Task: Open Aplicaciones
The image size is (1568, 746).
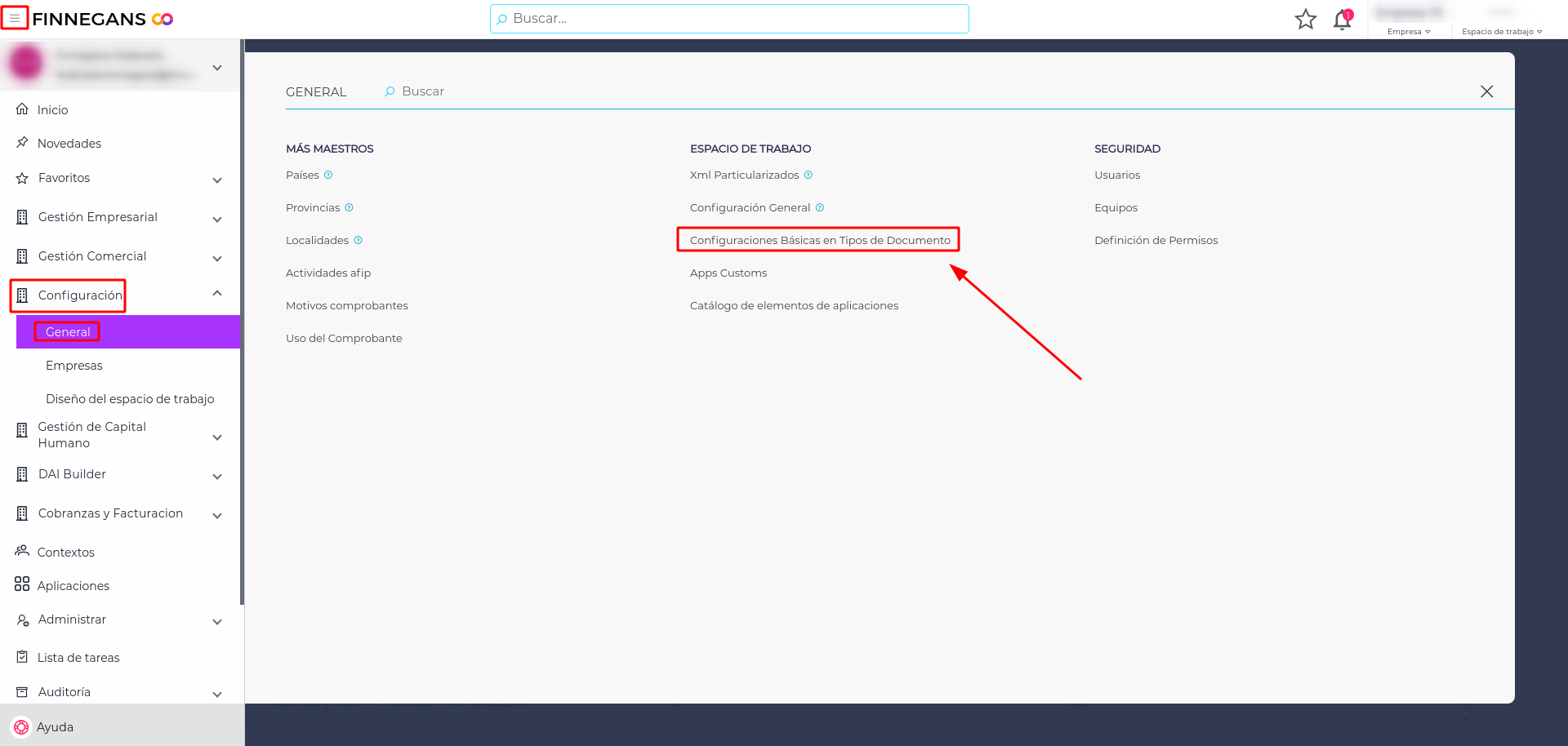Action: point(73,586)
